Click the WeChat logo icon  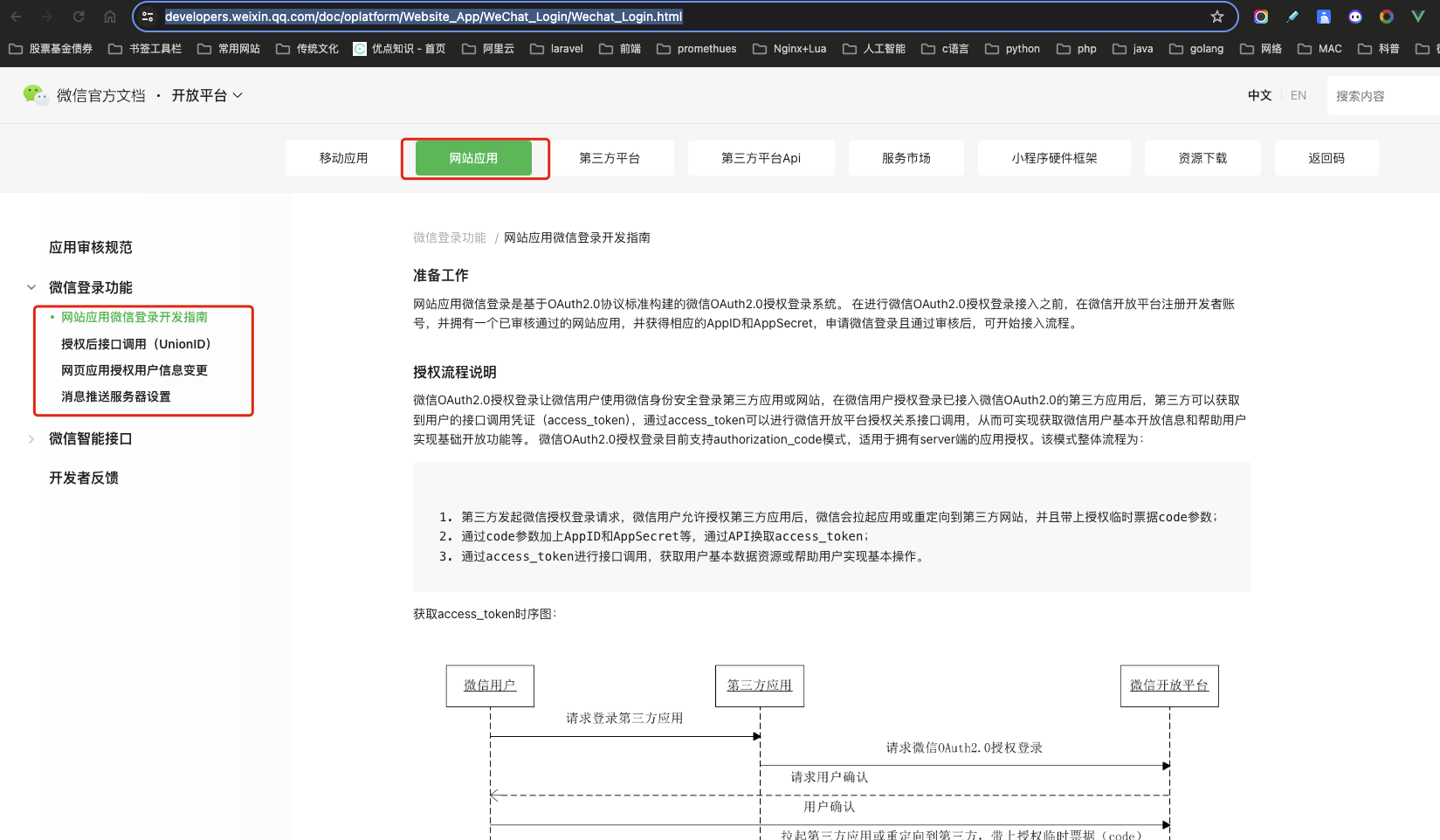[36, 94]
